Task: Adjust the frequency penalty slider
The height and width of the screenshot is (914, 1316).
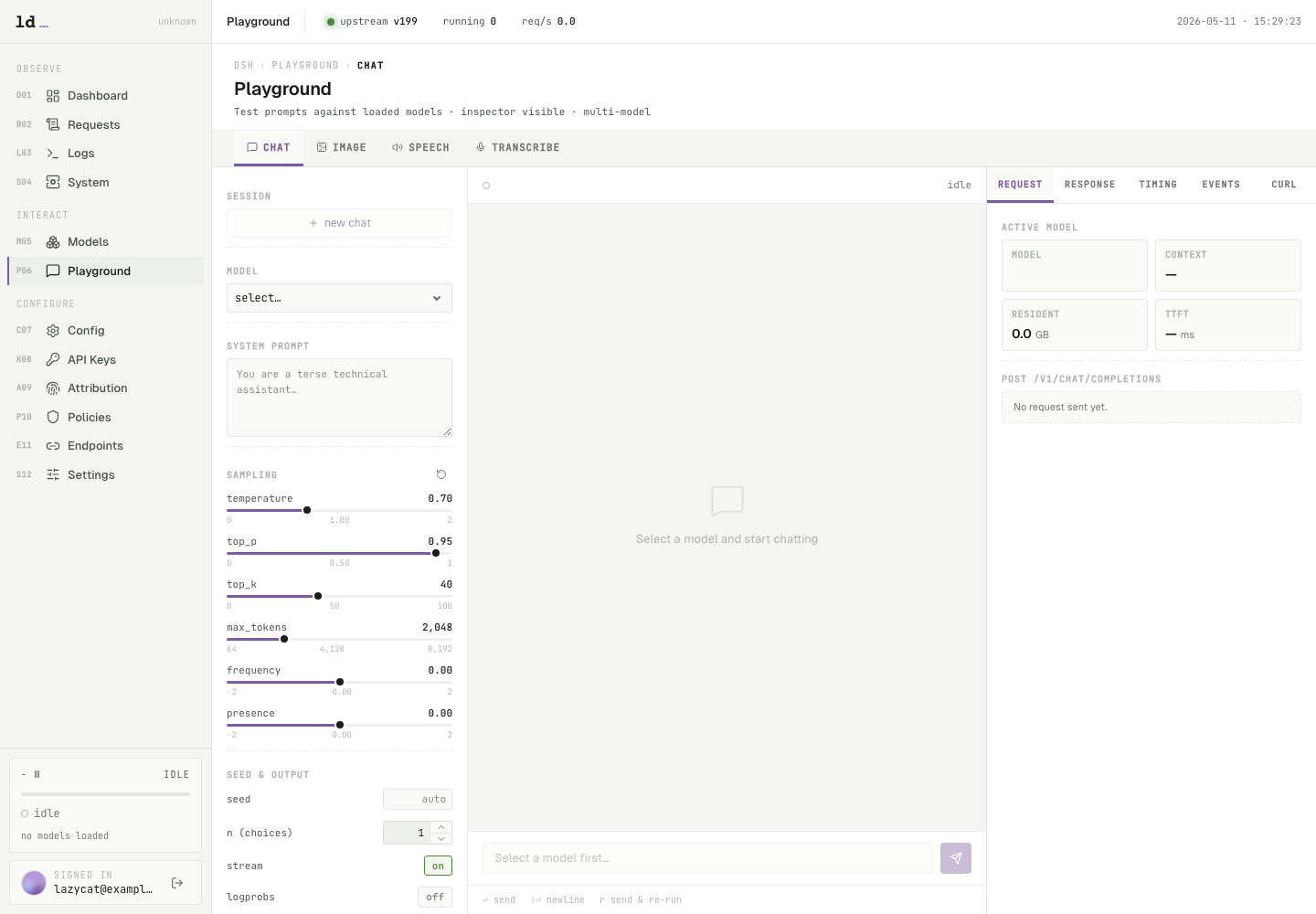Action: point(339,682)
